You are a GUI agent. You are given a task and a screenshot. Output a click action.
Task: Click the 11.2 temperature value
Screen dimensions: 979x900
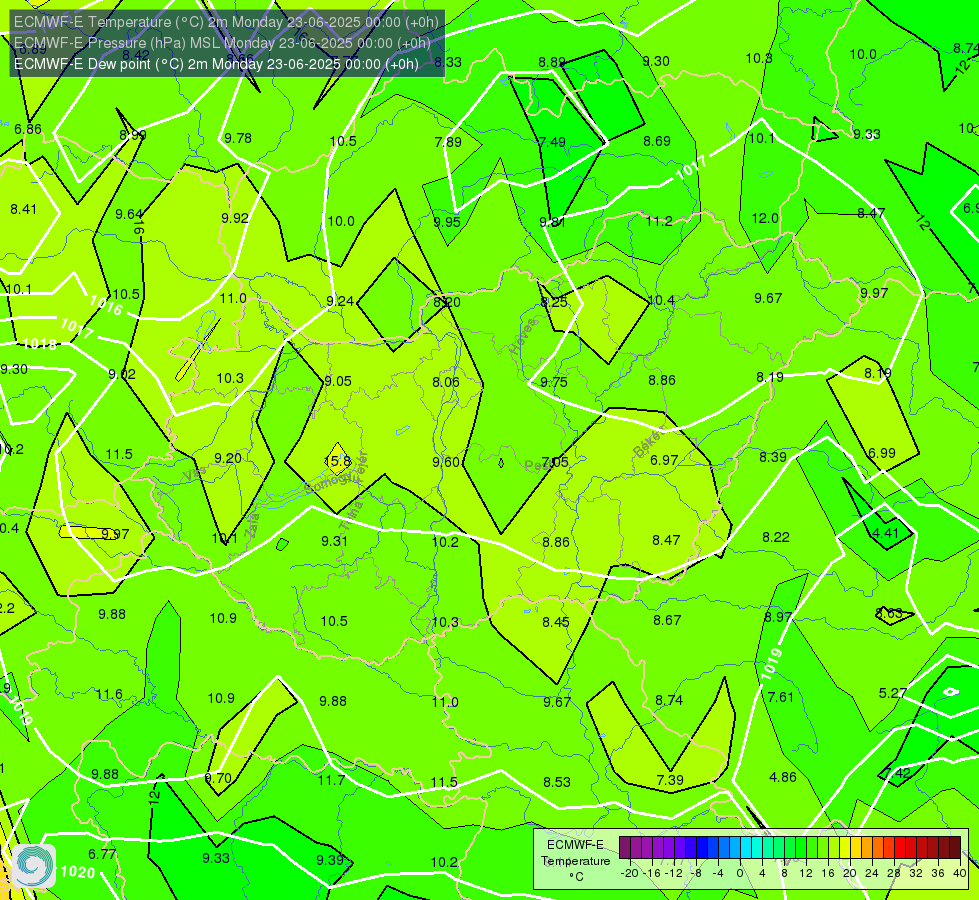click(659, 221)
